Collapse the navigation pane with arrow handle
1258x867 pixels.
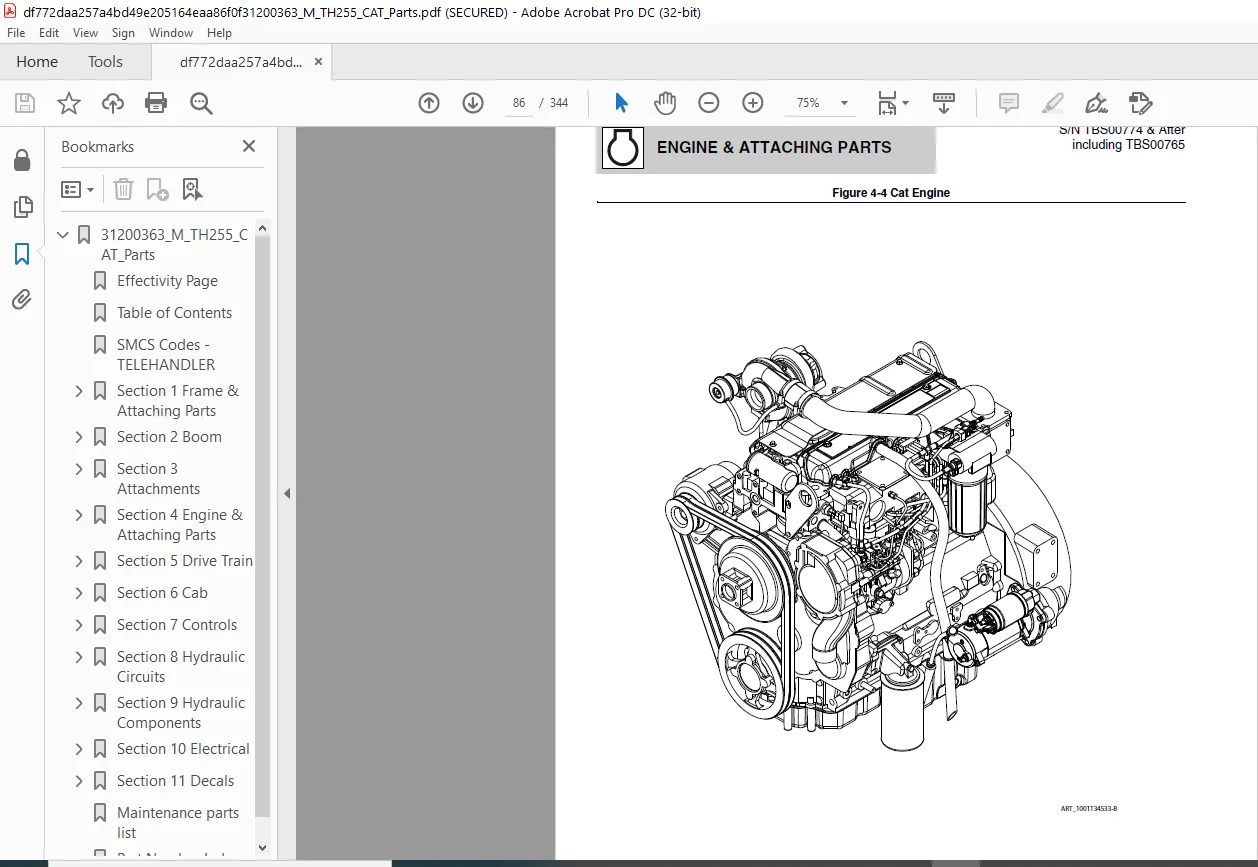coord(287,493)
